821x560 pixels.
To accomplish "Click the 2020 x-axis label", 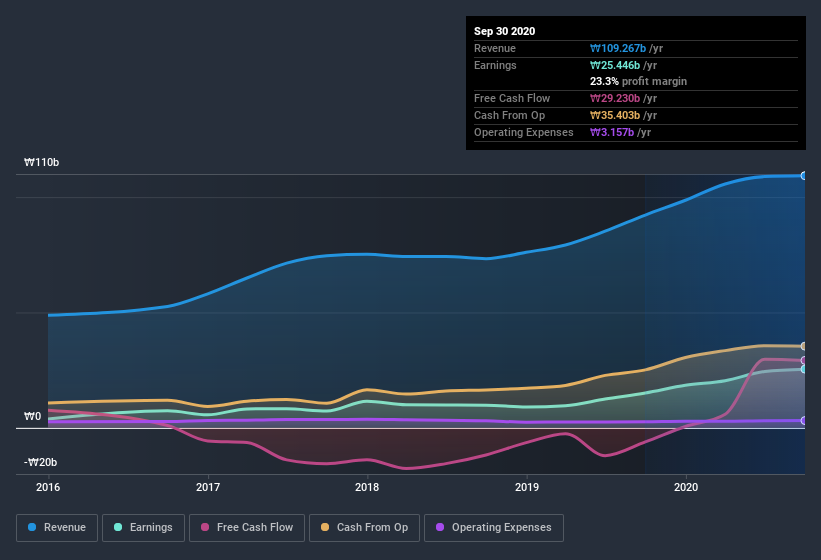I will tap(686, 487).
